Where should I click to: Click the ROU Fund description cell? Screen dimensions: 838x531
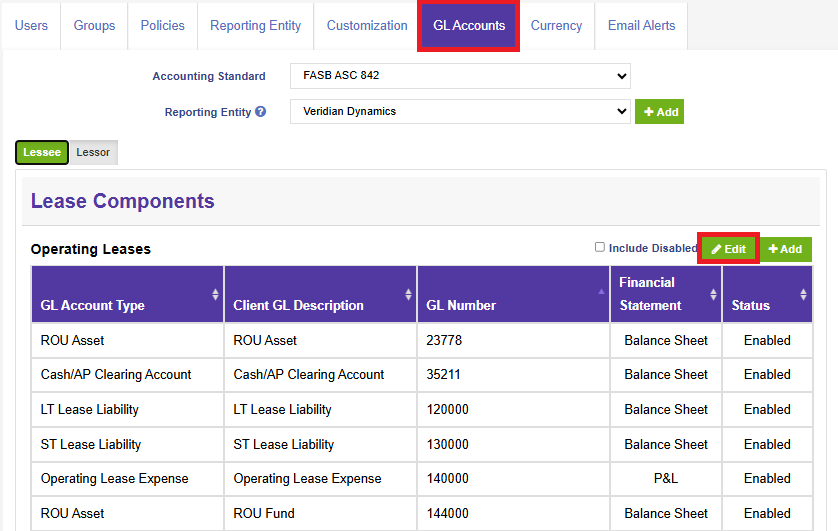point(320,513)
